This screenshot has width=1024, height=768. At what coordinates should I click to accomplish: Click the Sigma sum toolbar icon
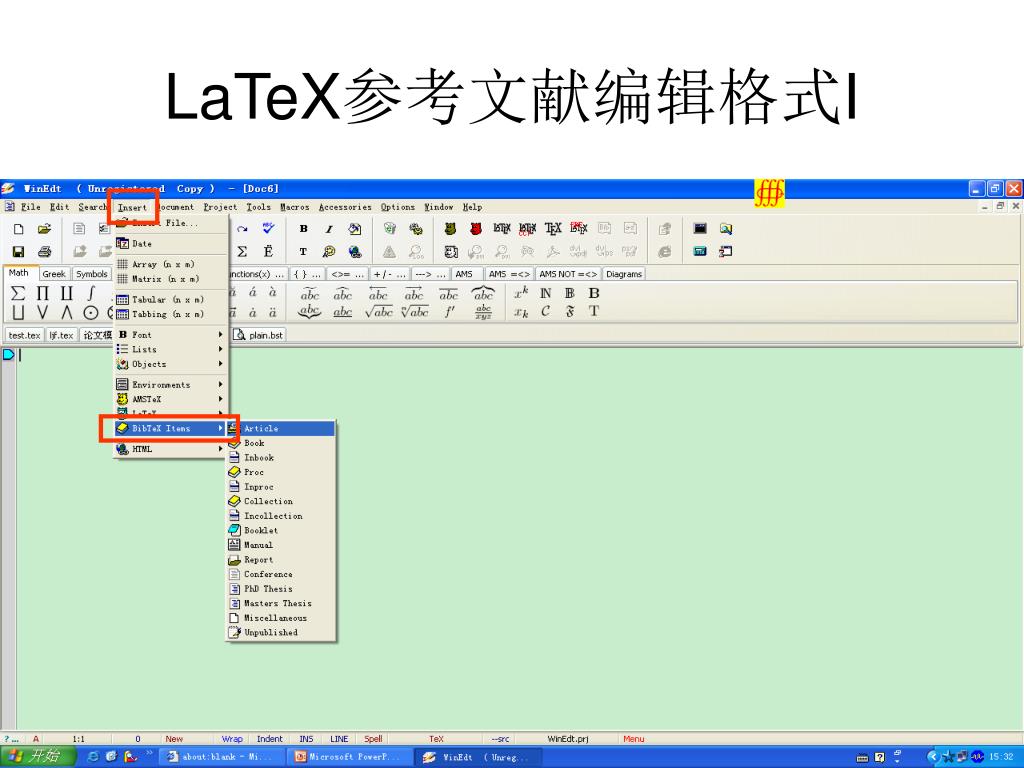242,251
